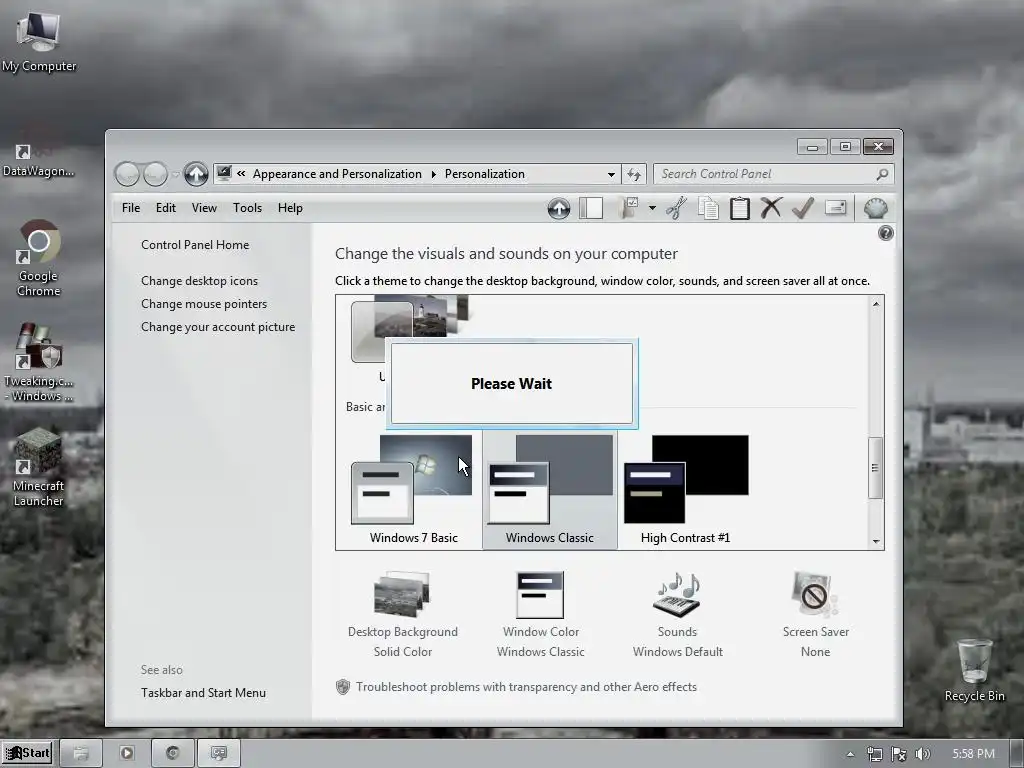Open the Chrome taskbar button
This screenshot has height=768, width=1024.
point(172,753)
